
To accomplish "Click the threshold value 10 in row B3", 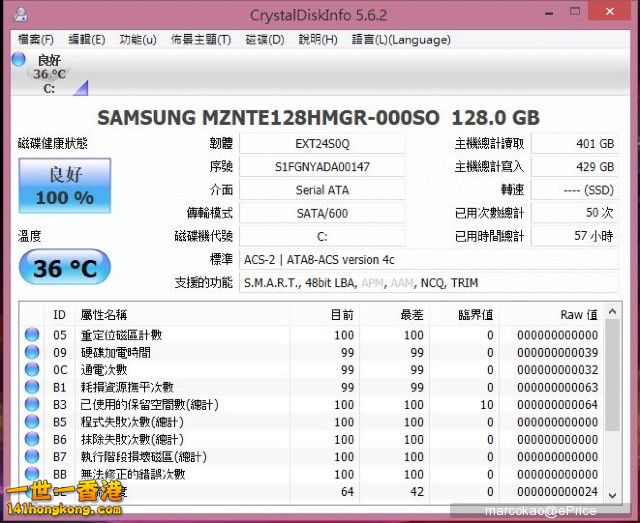I will tap(487, 405).
